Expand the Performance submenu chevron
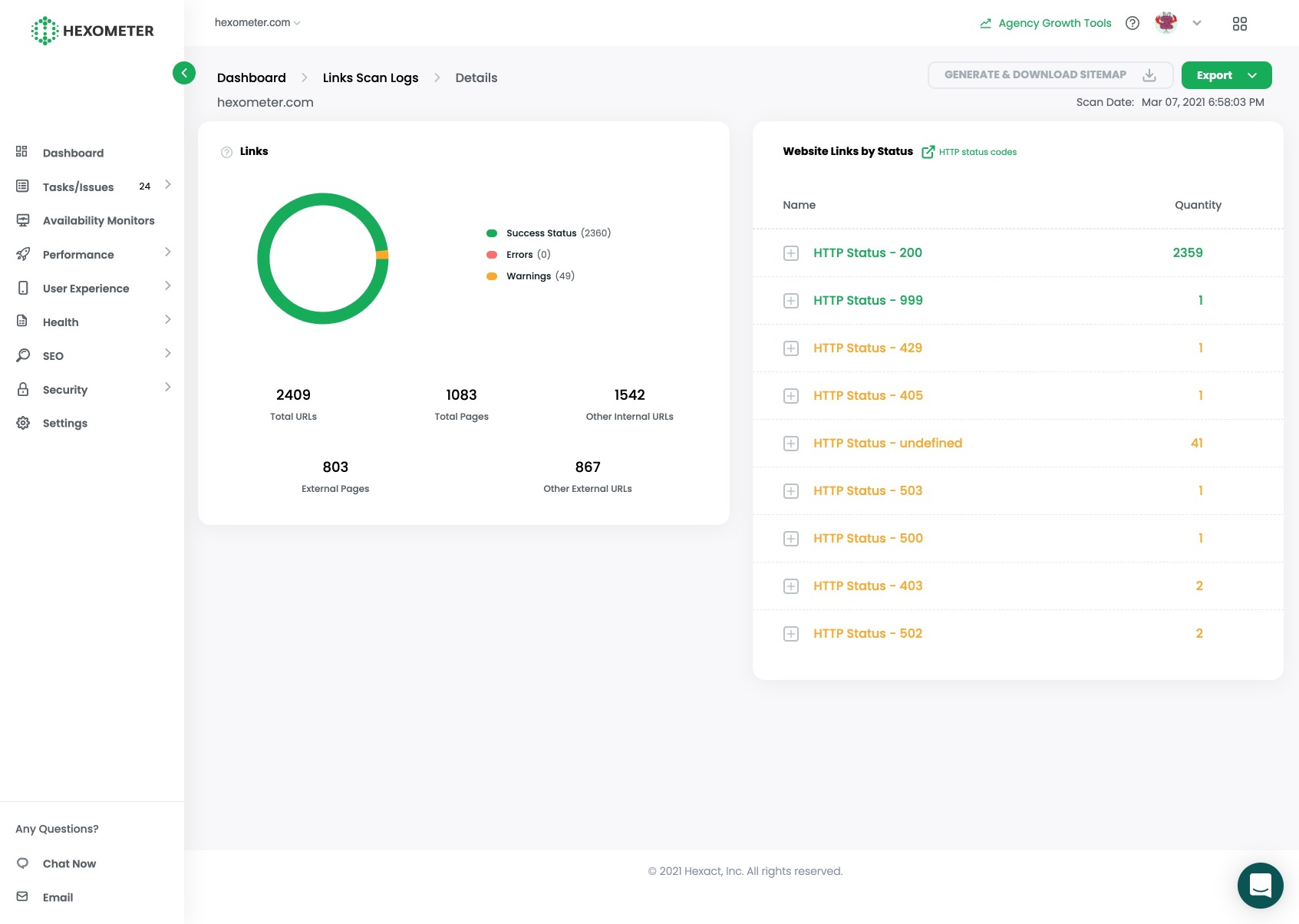Screen dimensions: 1299x924 (x=167, y=252)
